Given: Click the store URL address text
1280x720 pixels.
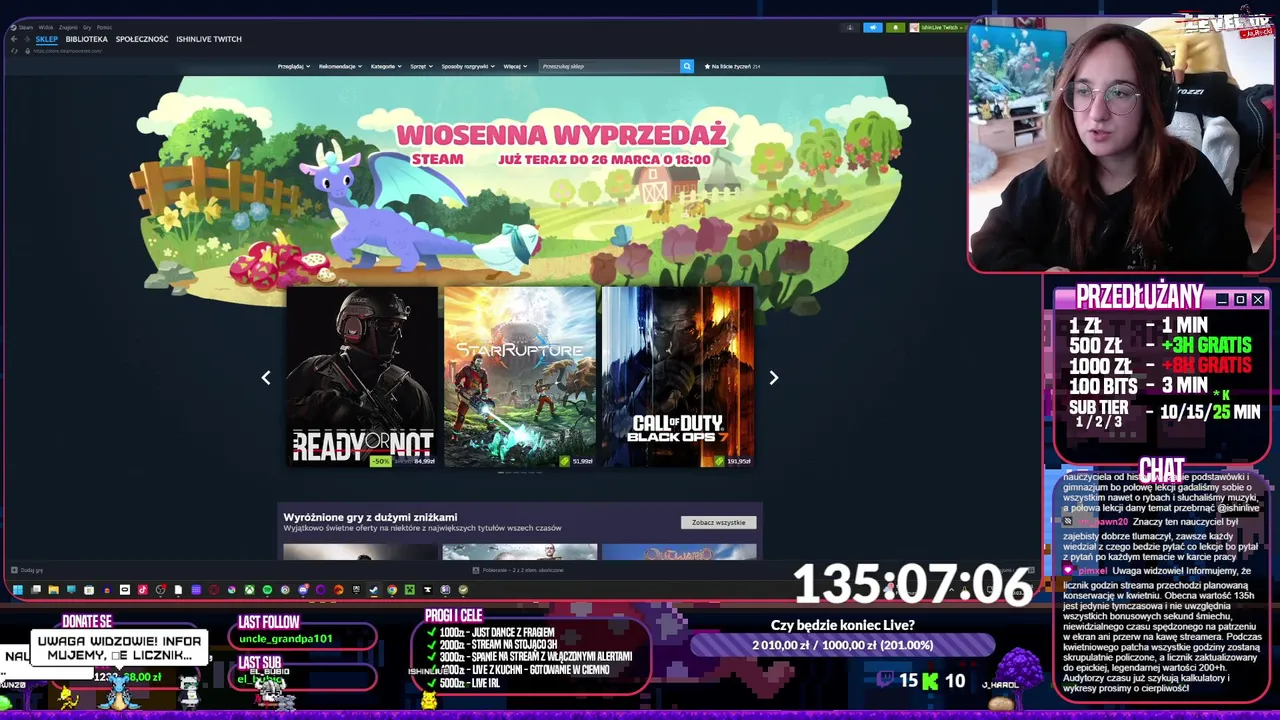Looking at the screenshot, I should [68, 51].
